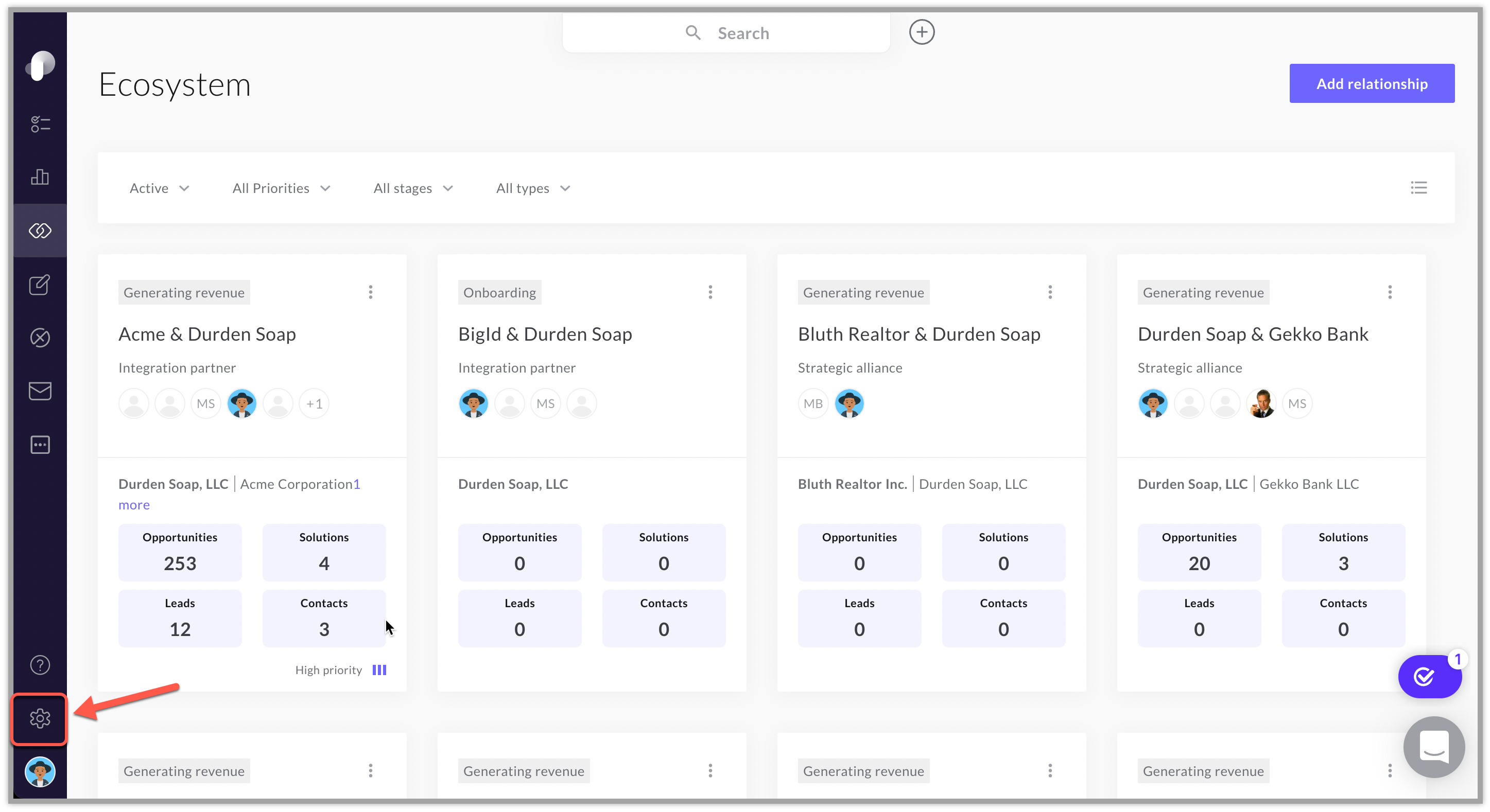Click the MB avatar on Bluth Realtor card
This screenshot has width=1490, height=812.
(x=813, y=403)
